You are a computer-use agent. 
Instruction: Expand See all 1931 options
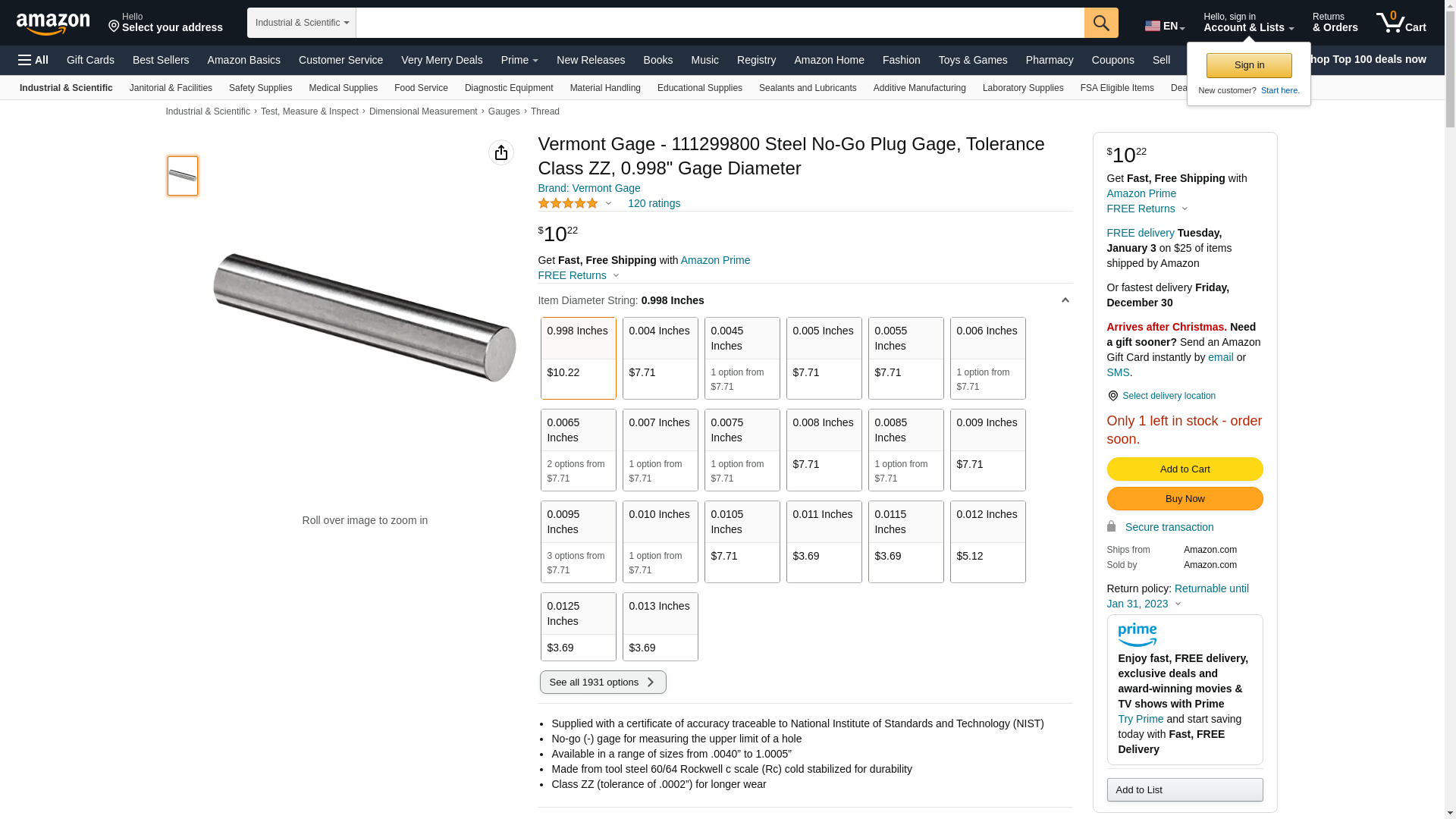pos(603,682)
